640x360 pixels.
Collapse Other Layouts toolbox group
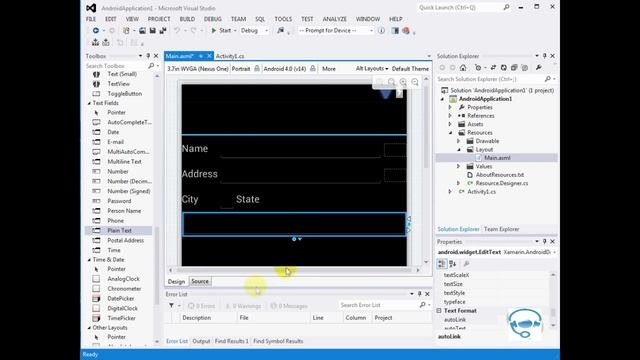point(89,328)
